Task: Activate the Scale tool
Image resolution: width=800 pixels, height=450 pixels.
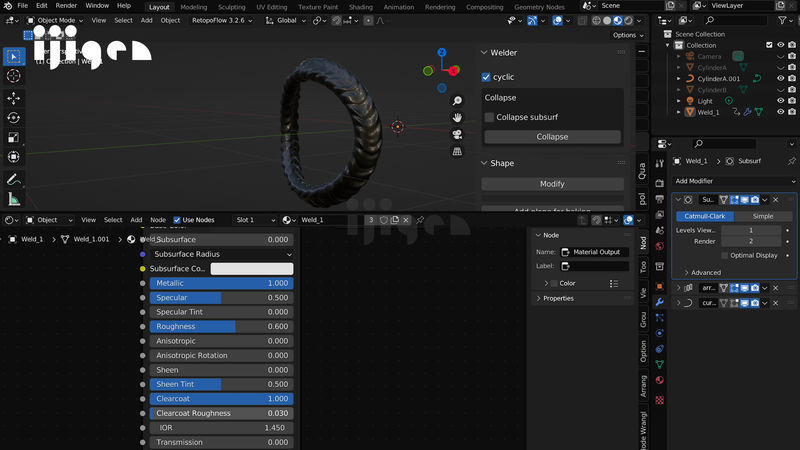Action: point(14,137)
